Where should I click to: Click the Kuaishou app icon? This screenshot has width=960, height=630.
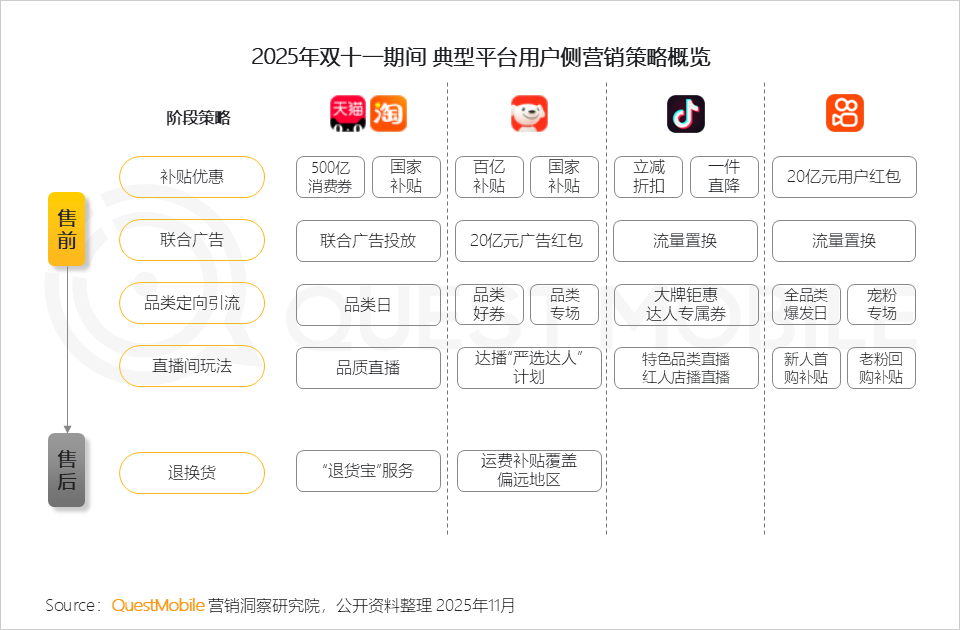[x=843, y=113]
